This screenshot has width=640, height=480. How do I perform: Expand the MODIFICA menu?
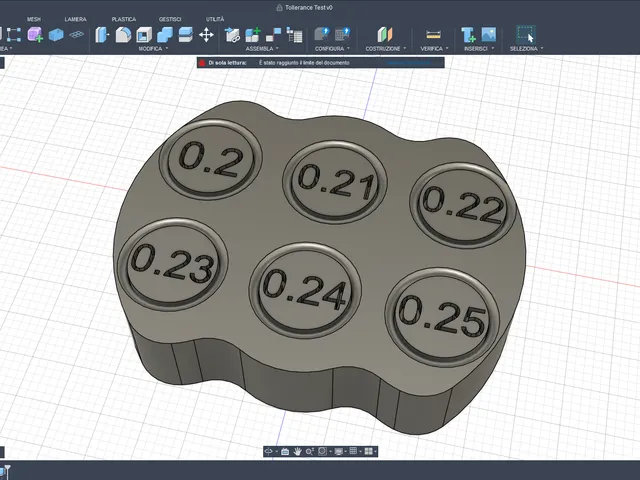(x=153, y=49)
